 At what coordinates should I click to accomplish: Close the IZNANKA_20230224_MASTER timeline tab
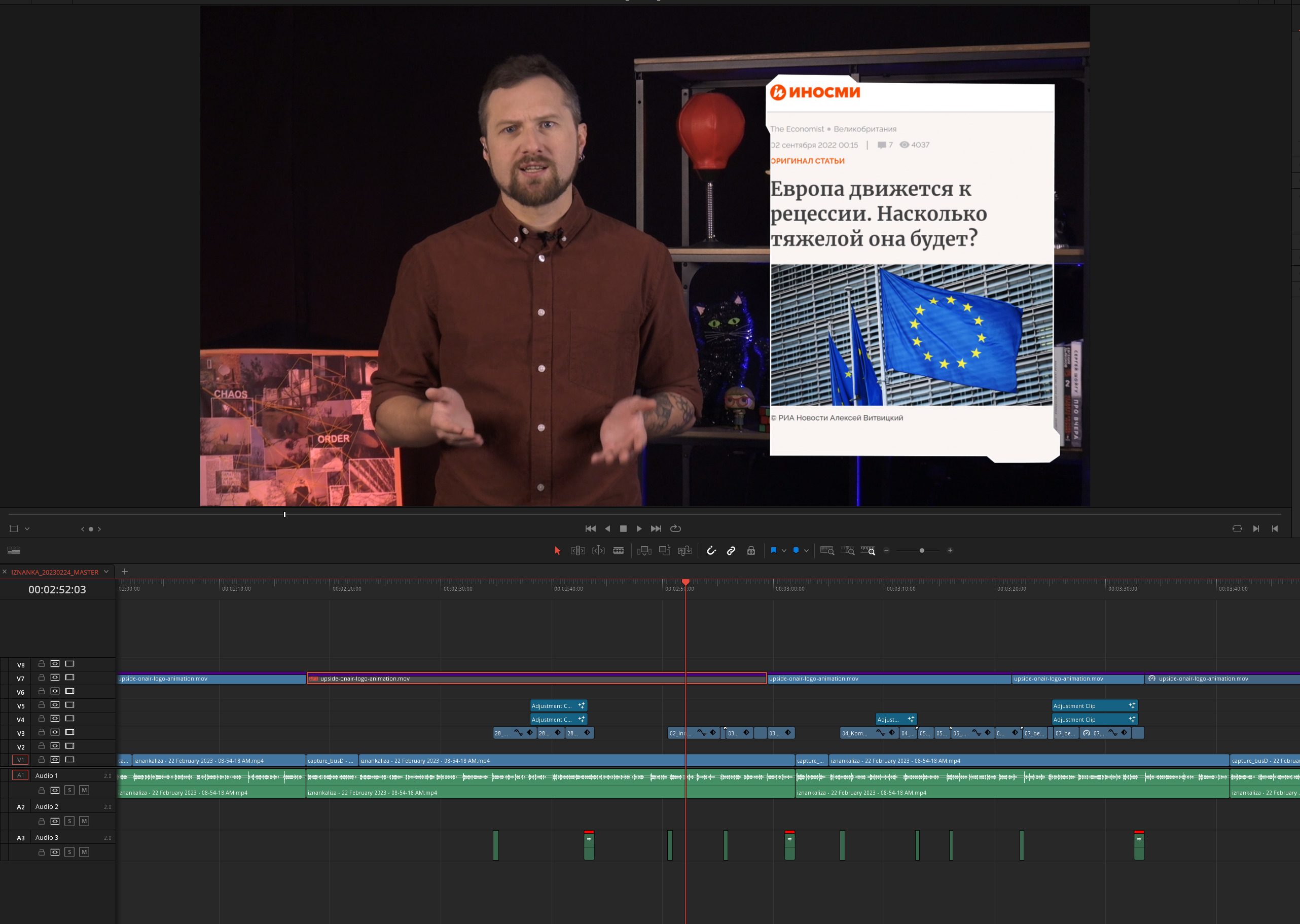click(5, 572)
